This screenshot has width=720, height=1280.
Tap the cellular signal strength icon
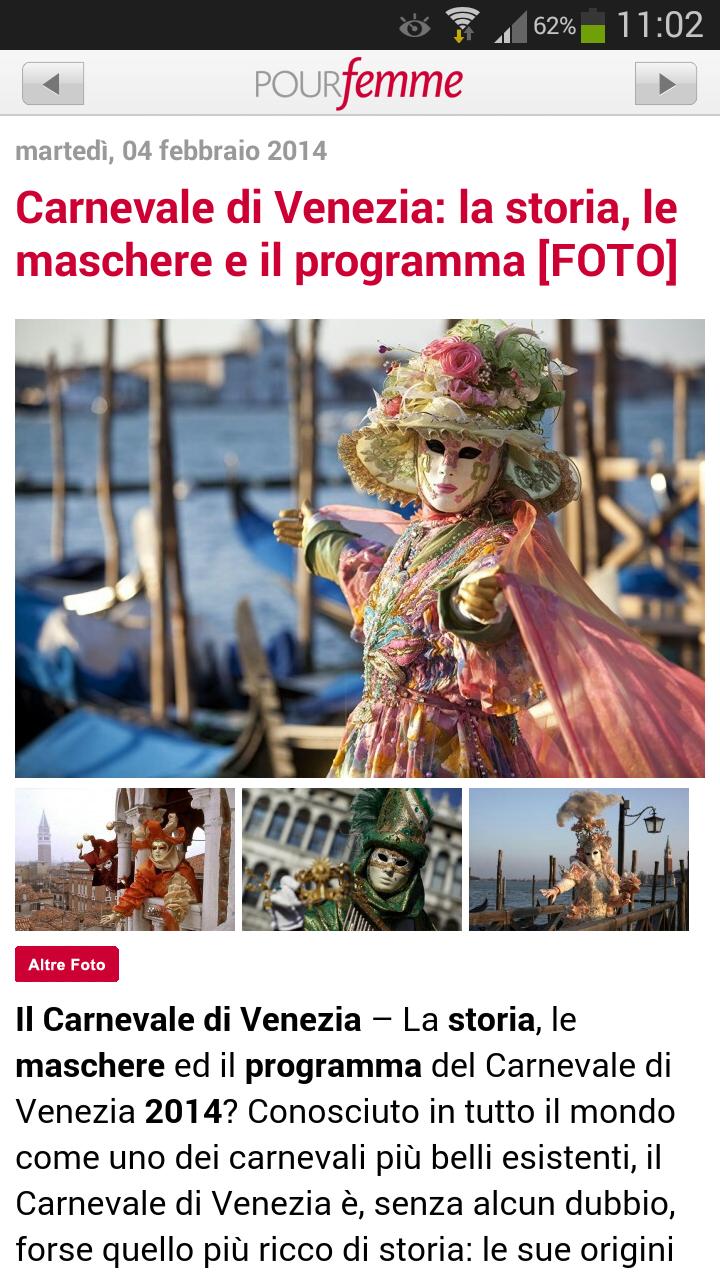click(x=511, y=26)
